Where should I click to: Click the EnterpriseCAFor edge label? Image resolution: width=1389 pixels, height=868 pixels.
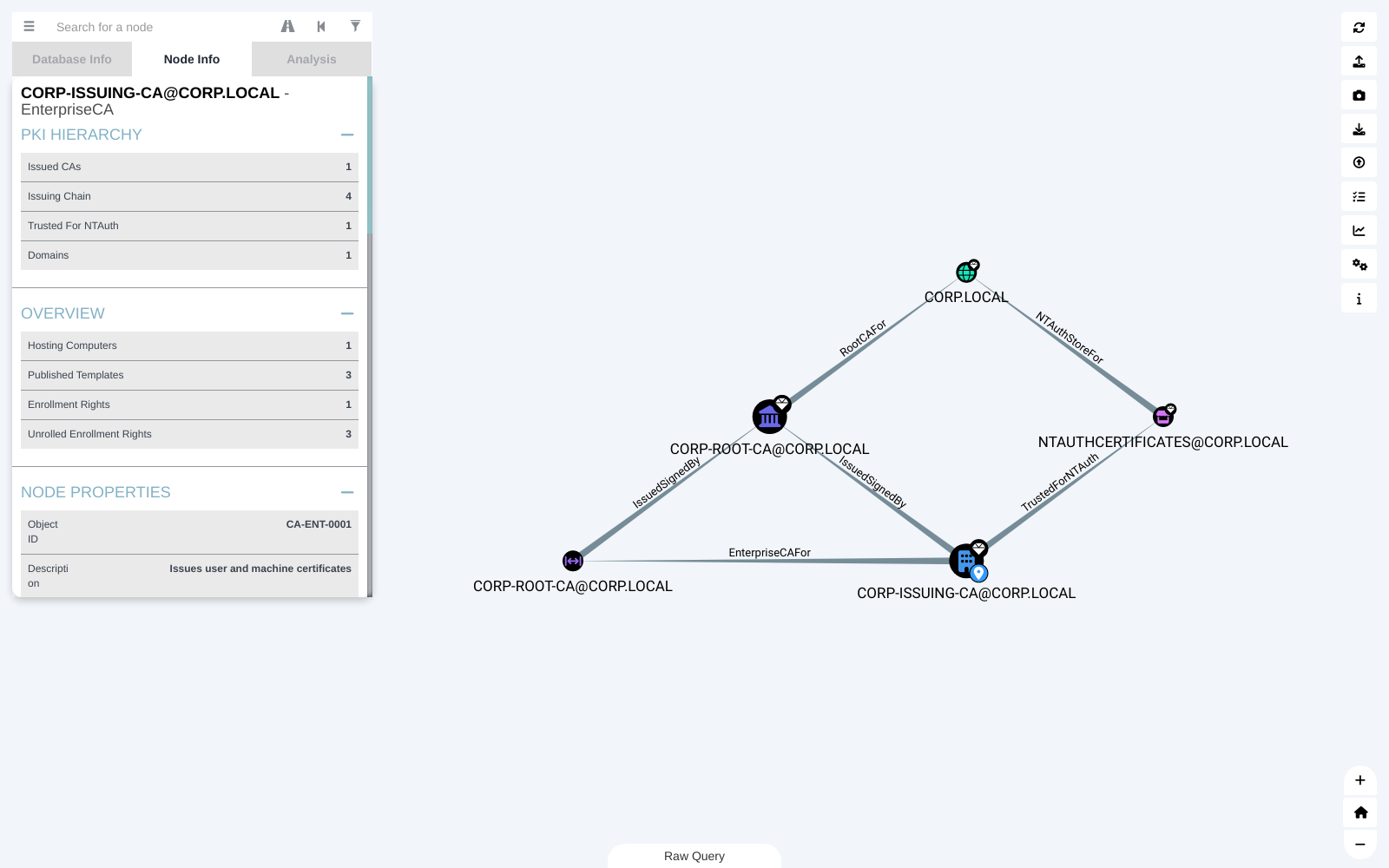tap(769, 553)
